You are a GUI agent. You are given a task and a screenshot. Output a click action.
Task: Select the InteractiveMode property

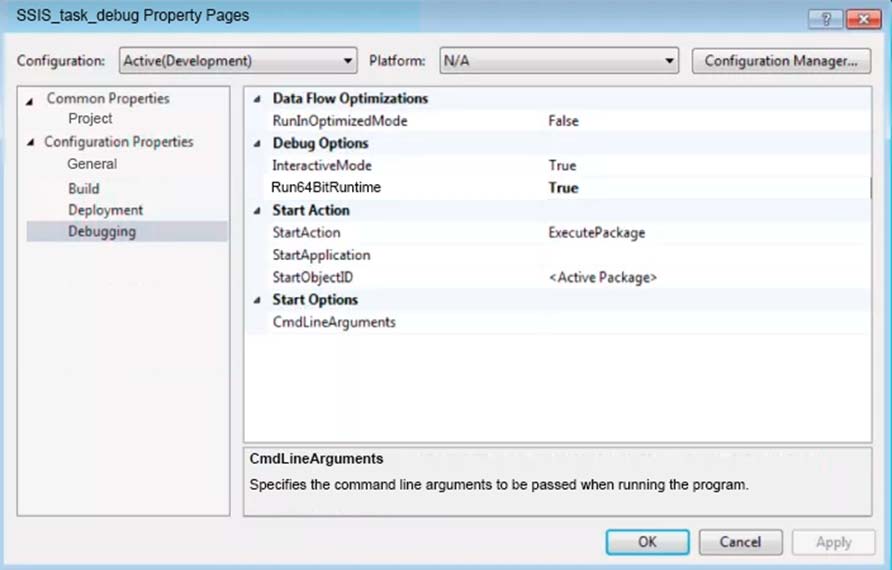point(321,166)
